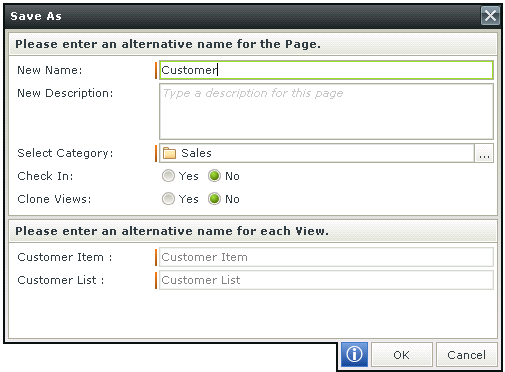Image resolution: width=505 pixels, height=372 pixels.
Task: Click the Customer List name field
Action: tap(326, 280)
